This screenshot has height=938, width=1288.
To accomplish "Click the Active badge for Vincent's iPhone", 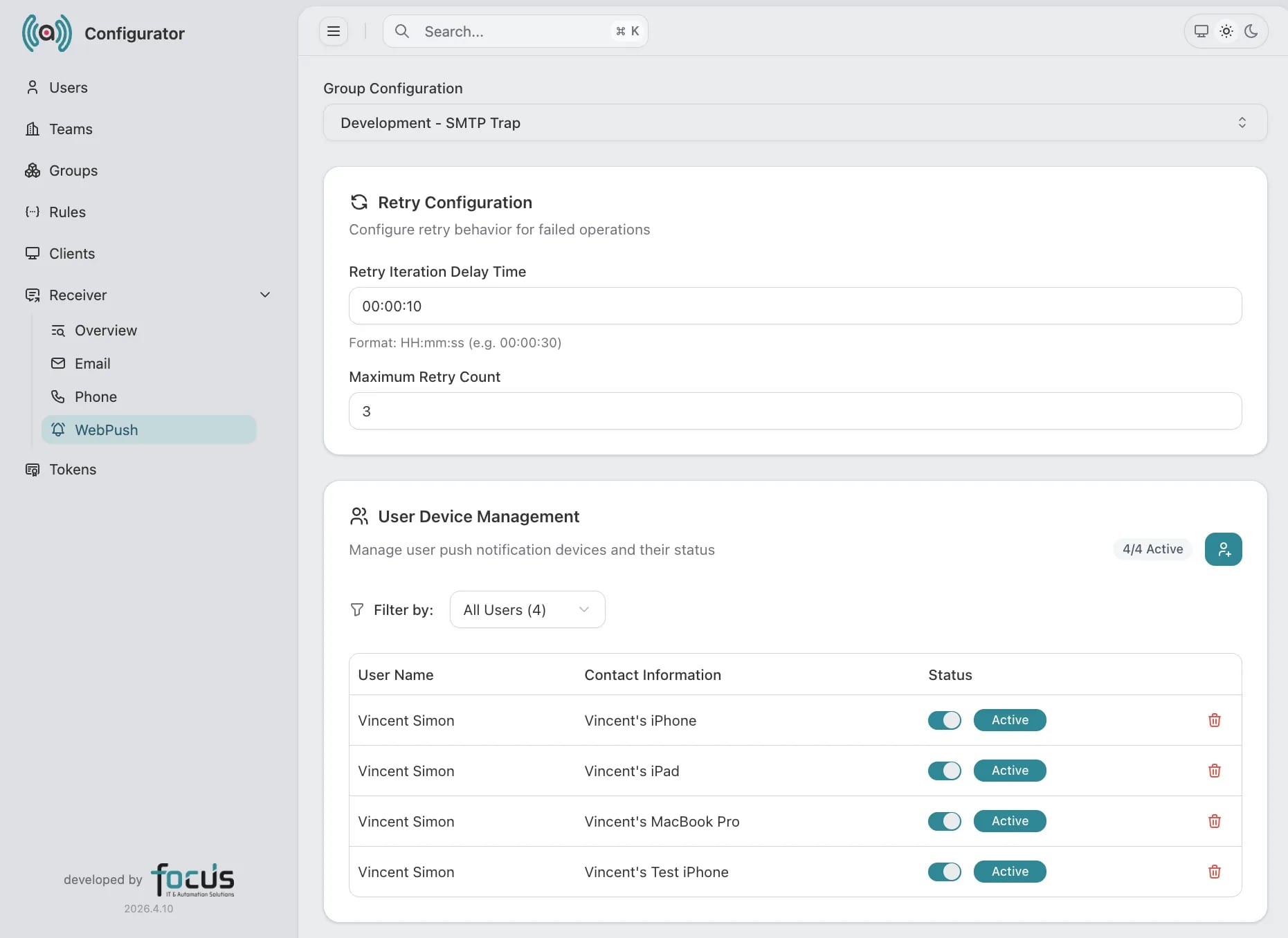I will tap(1010, 720).
